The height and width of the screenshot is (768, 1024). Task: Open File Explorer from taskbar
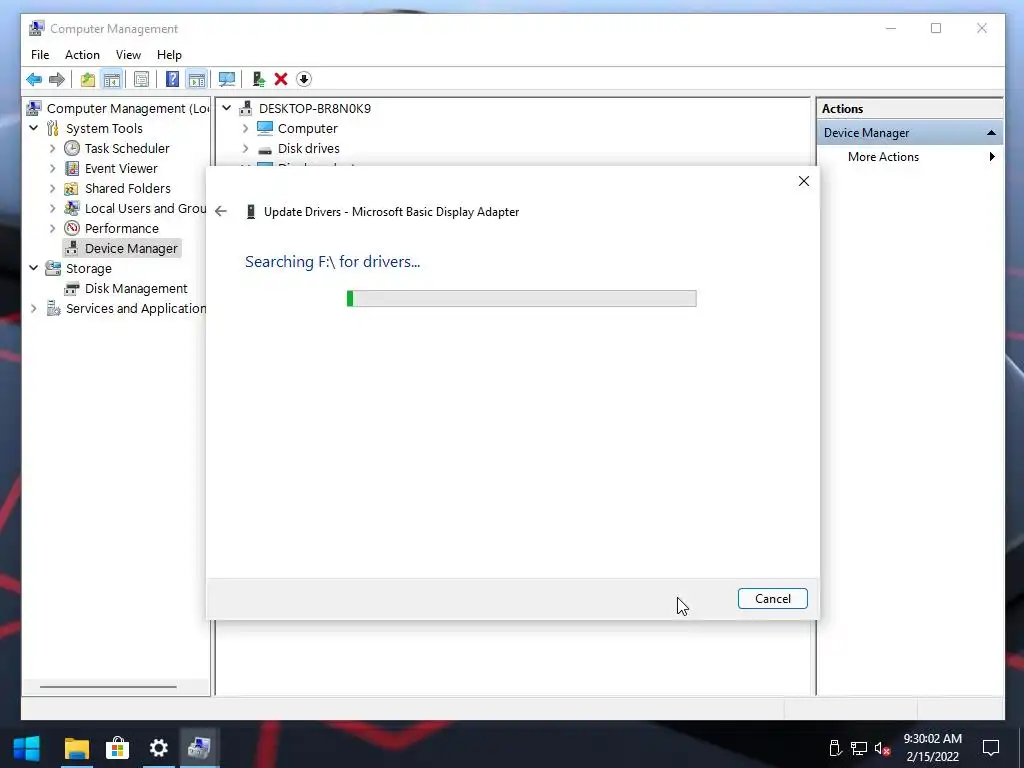click(76, 748)
